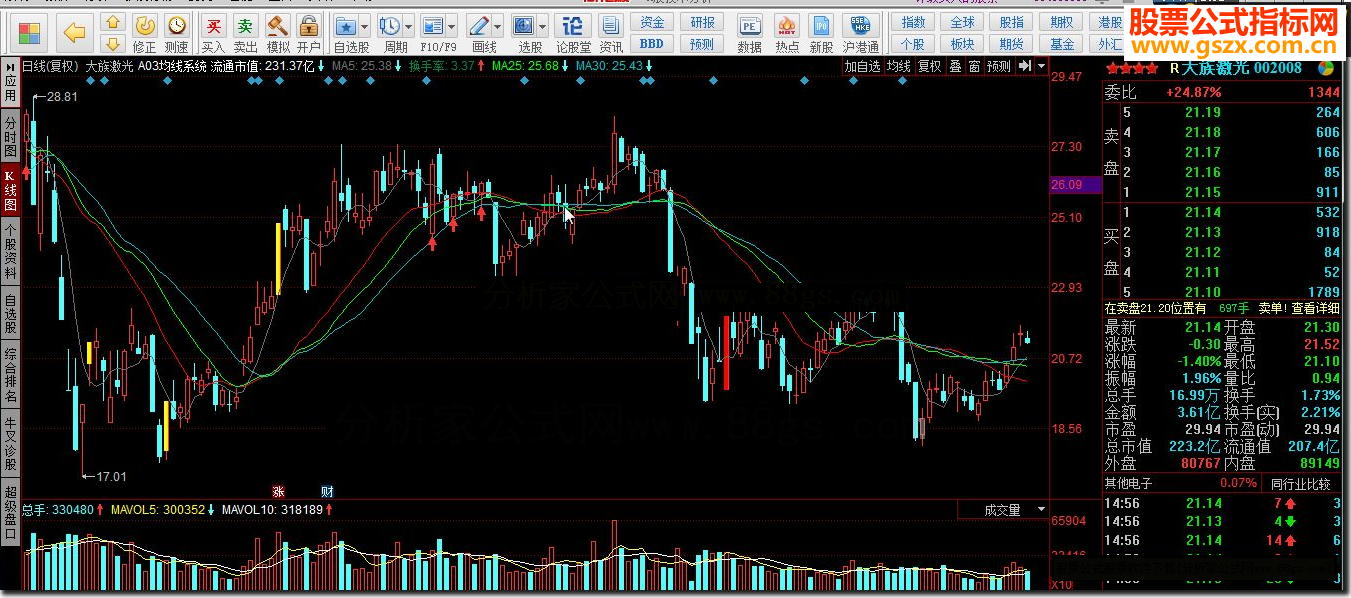The height and width of the screenshot is (598, 1351).
Task: Open the 个股资料 side tab
Action: tap(10, 251)
